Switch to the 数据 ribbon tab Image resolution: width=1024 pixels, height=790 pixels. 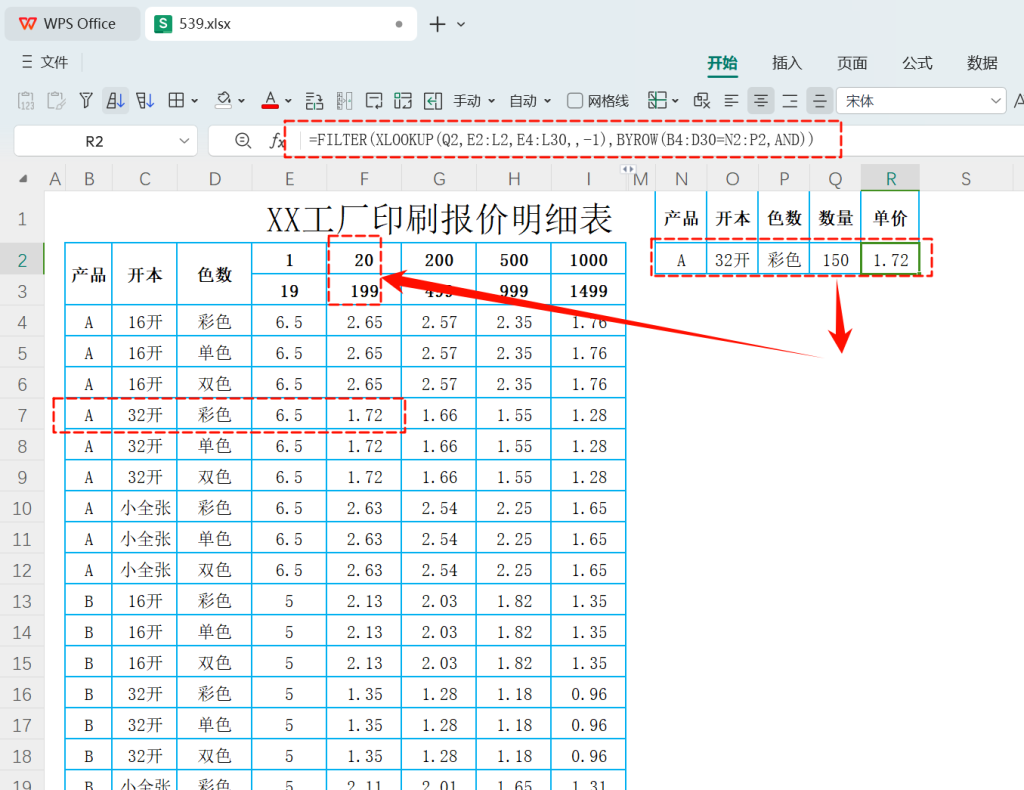point(982,63)
